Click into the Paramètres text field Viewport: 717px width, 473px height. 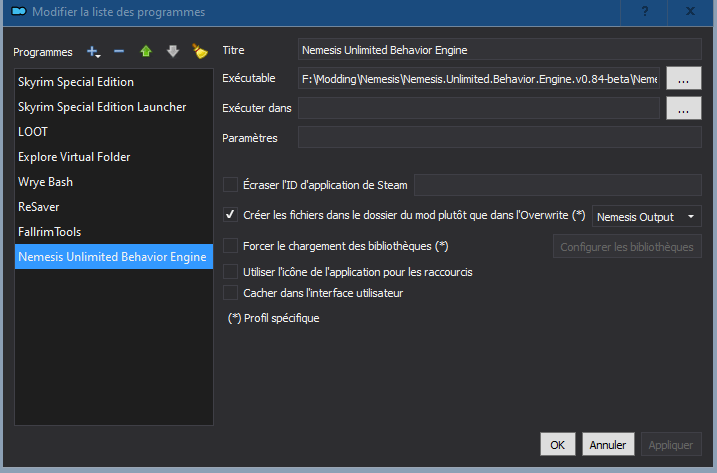coord(499,137)
